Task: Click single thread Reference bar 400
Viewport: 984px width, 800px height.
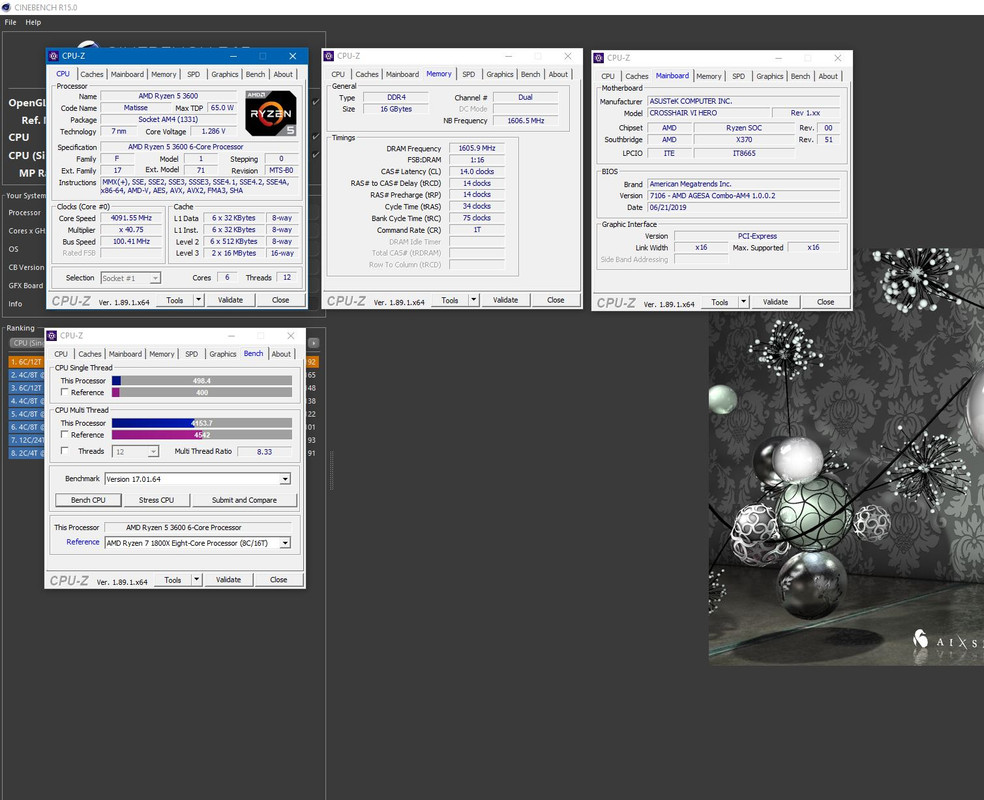Action: click(202, 392)
